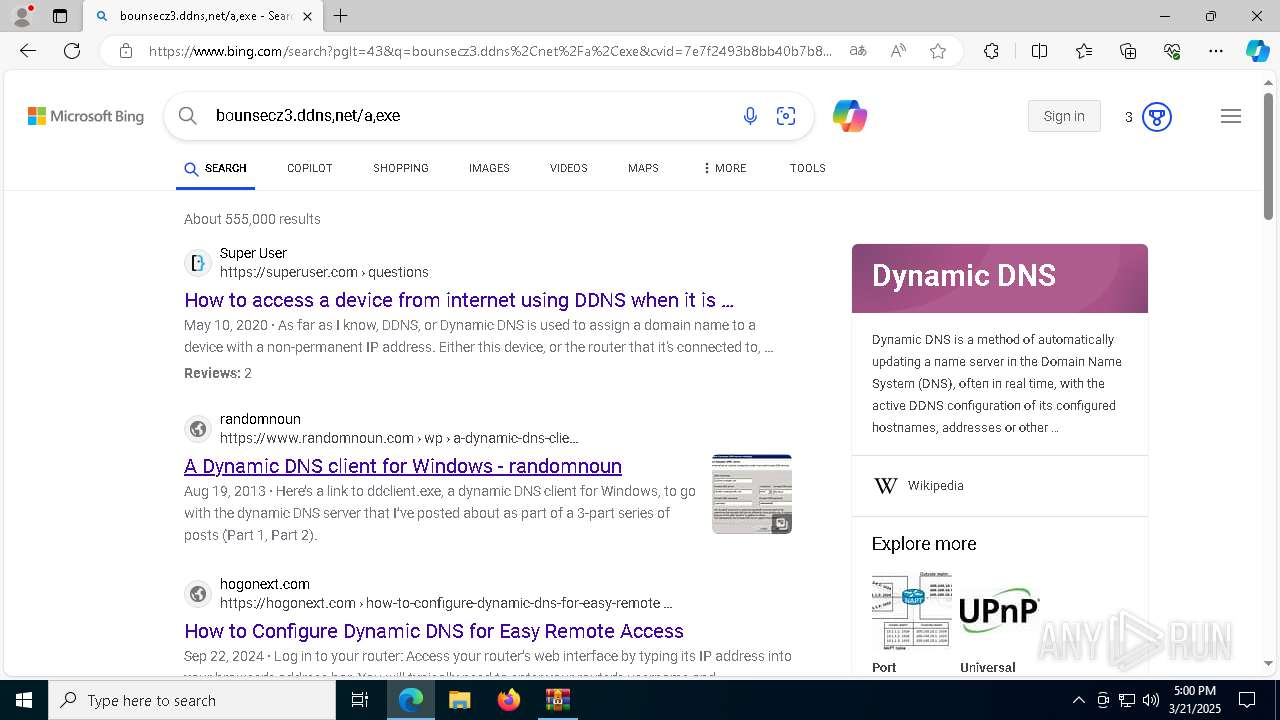Open Super User result about DDNS access
The width and height of the screenshot is (1280, 720).
(459, 300)
